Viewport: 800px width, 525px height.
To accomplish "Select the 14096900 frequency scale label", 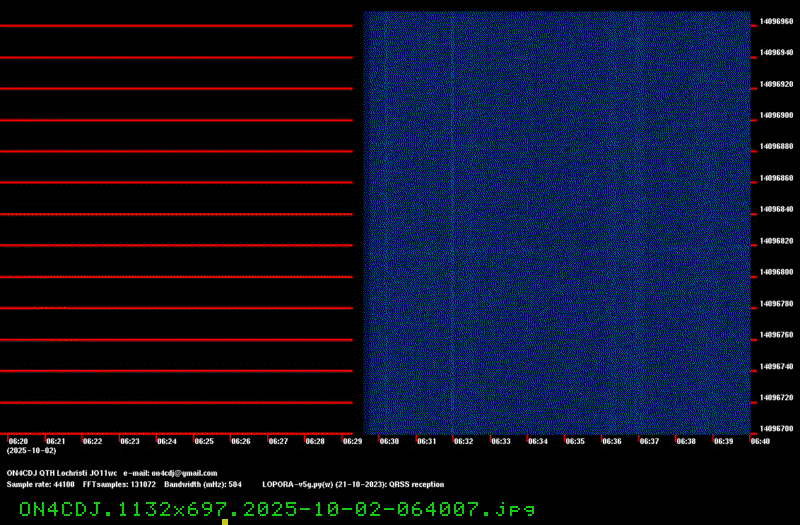I will point(777,115).
